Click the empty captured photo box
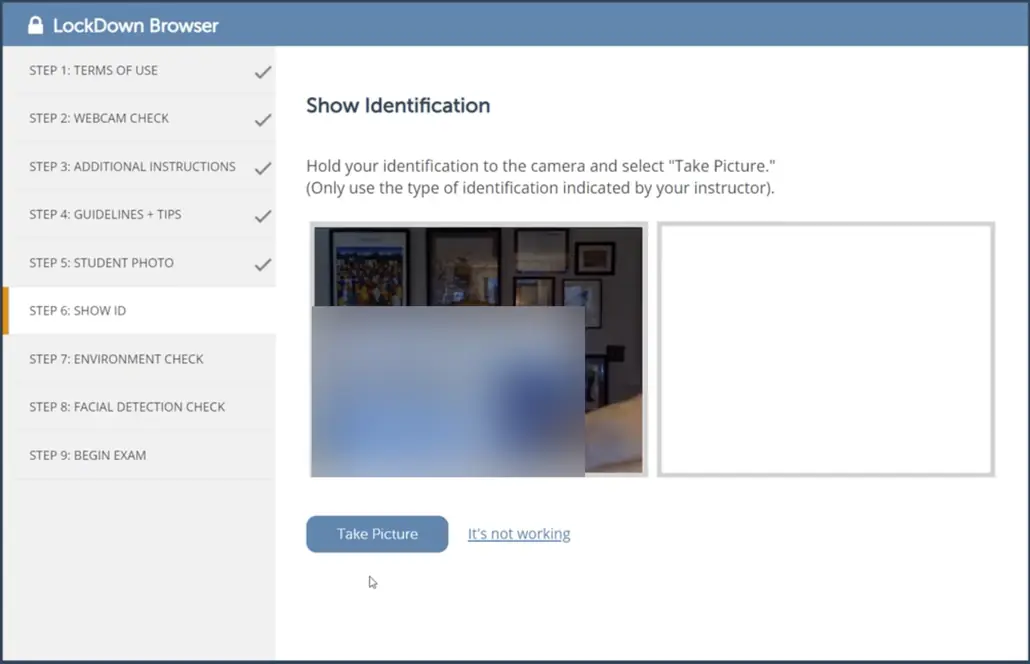 [826, 349]
